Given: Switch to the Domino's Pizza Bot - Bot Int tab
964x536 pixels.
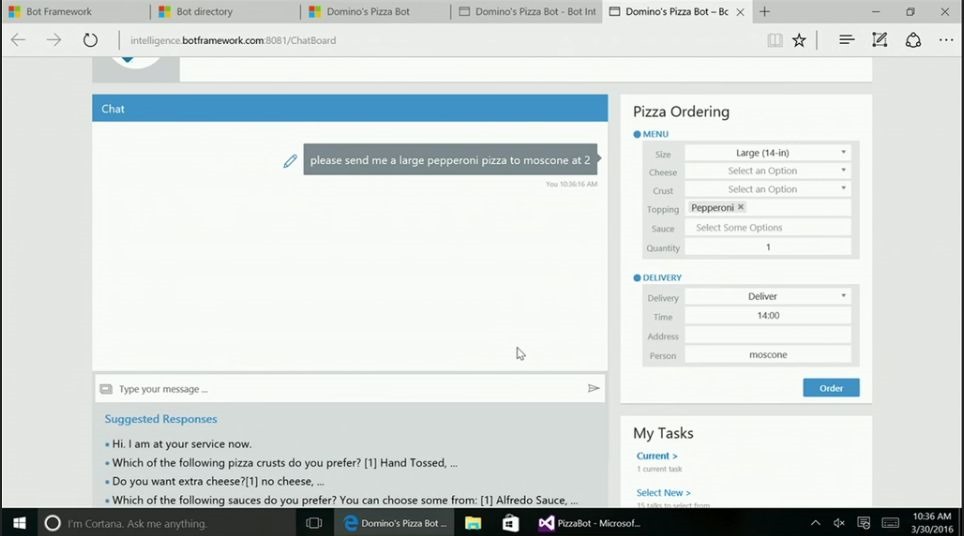Looking at the screenshot, I should (526, 12).
